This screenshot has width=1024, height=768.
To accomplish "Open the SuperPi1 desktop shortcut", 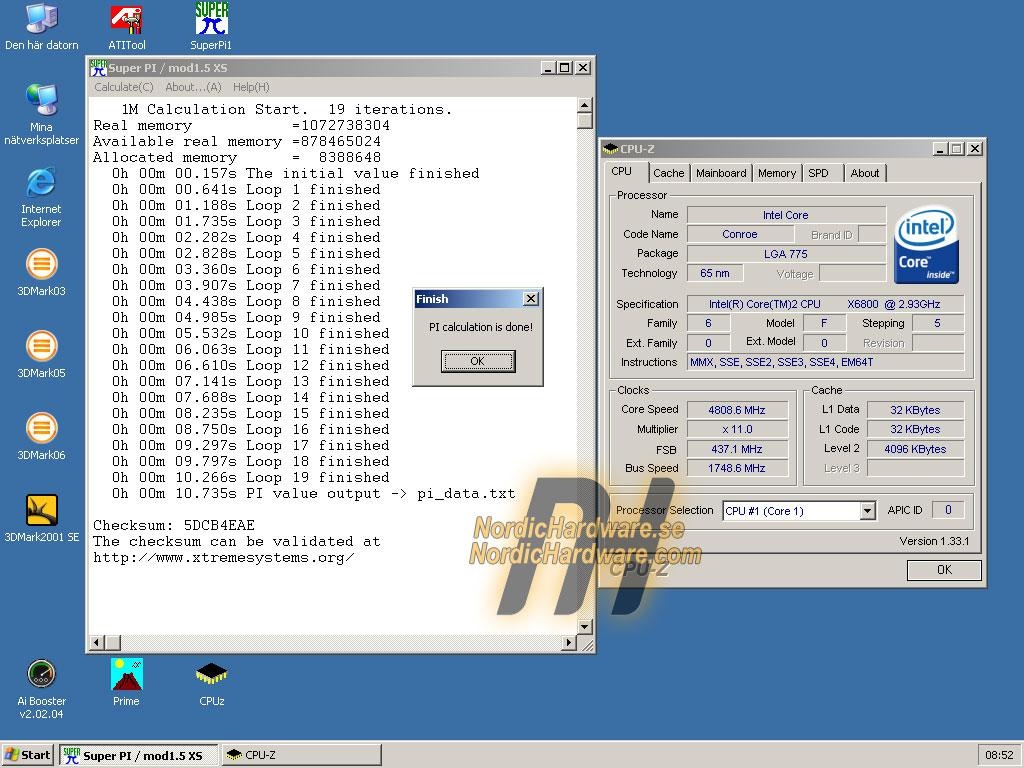I will [211, 20].
